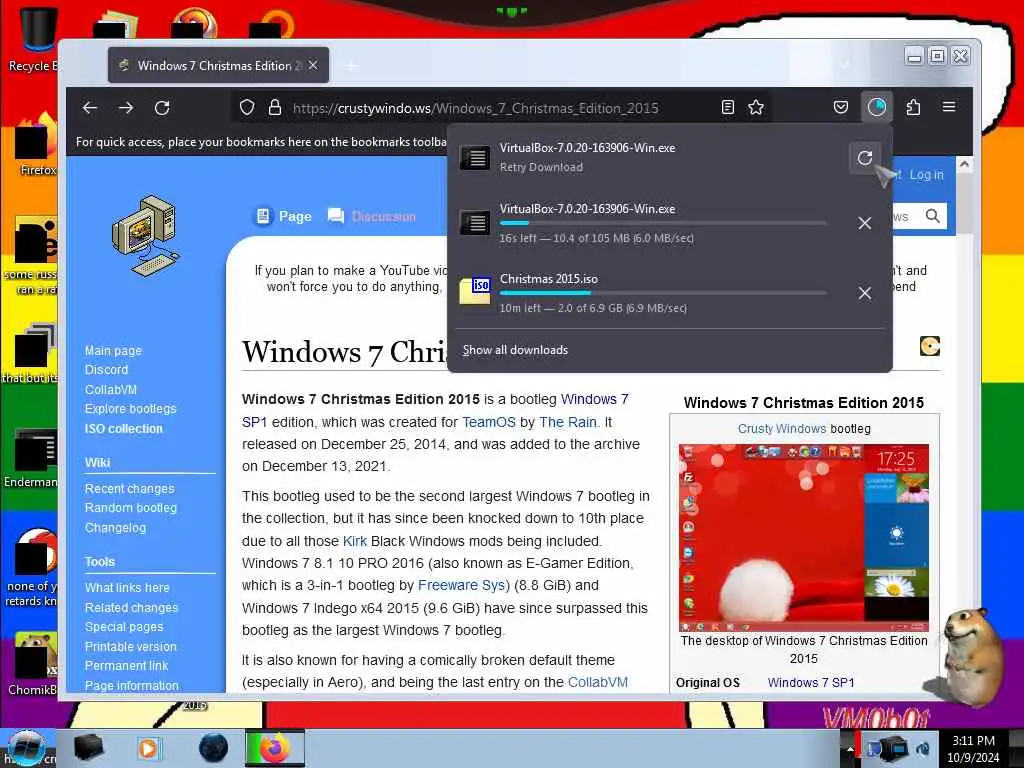Viewport: 1024px width, 768px height.
Task: Open Windows 7 SP1 infobox link
Action: (x=811, y=682)
